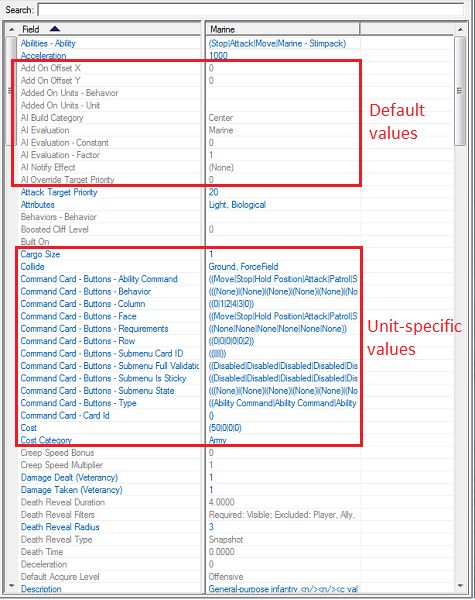Click the Collide value Ground, ForceField
Screen dimensions: 475x600
(243, 267)
